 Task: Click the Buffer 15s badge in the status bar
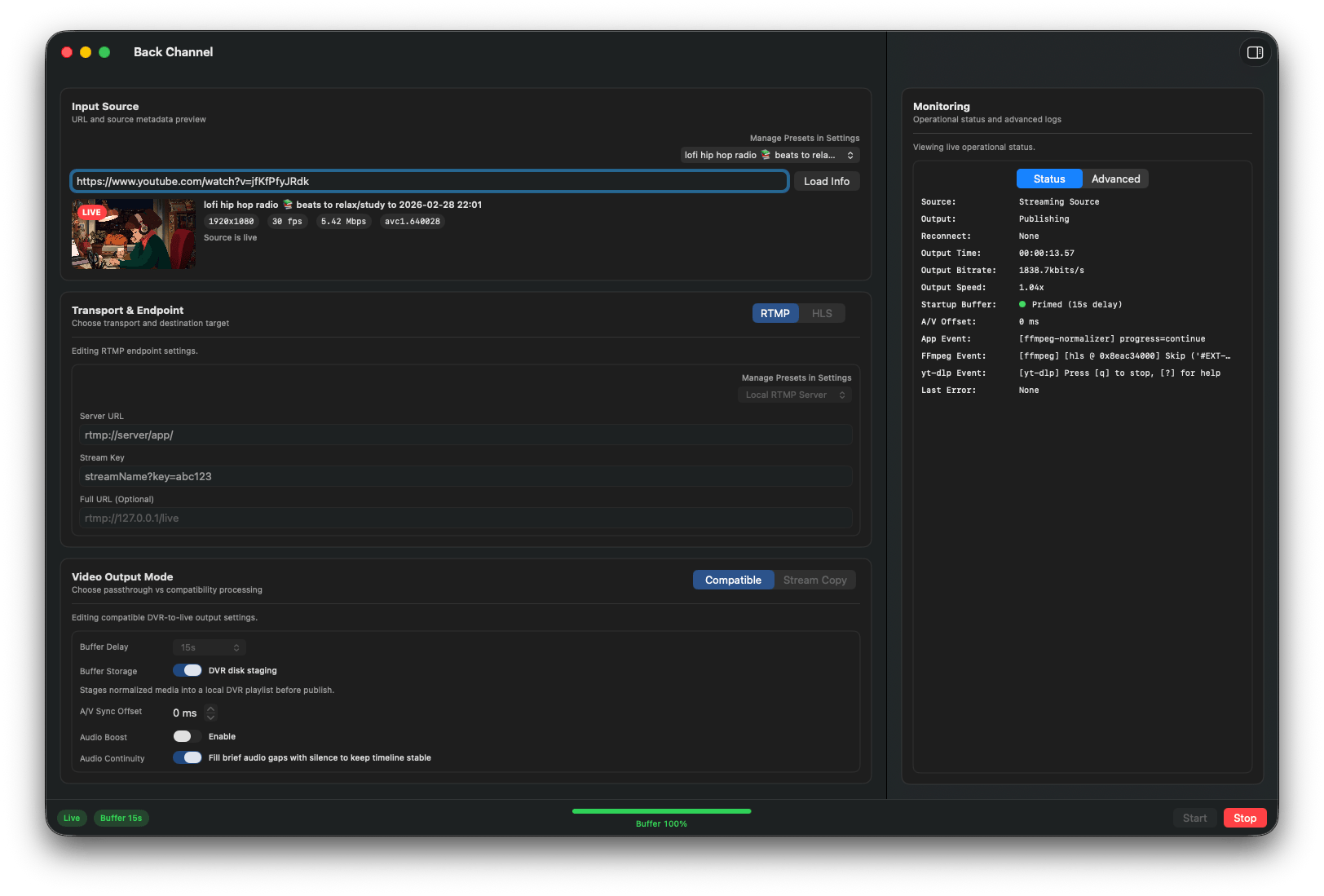121,818
